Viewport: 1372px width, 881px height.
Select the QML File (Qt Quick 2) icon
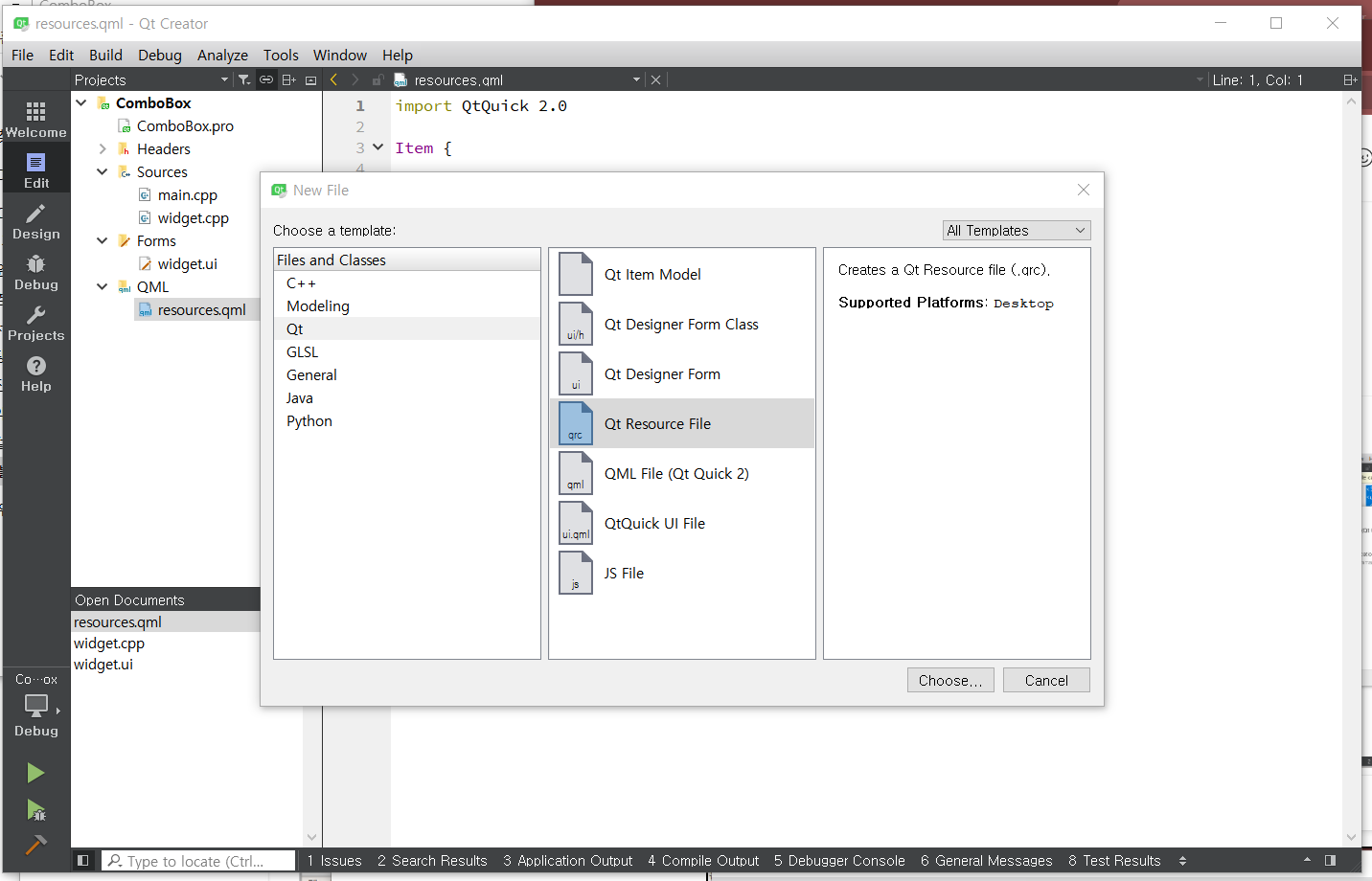click(x=576, y=473)
